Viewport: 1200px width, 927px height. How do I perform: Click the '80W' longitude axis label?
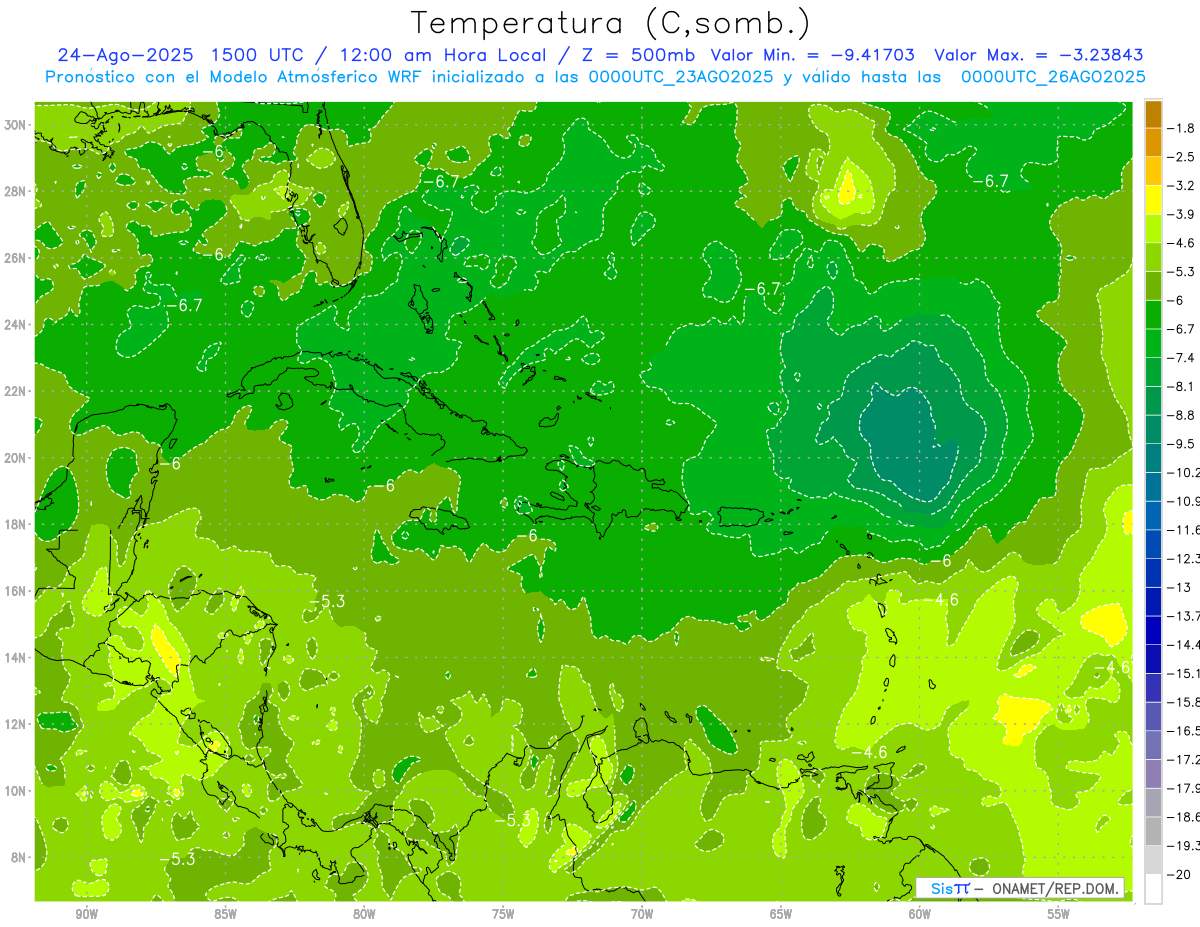pos(365,915)
